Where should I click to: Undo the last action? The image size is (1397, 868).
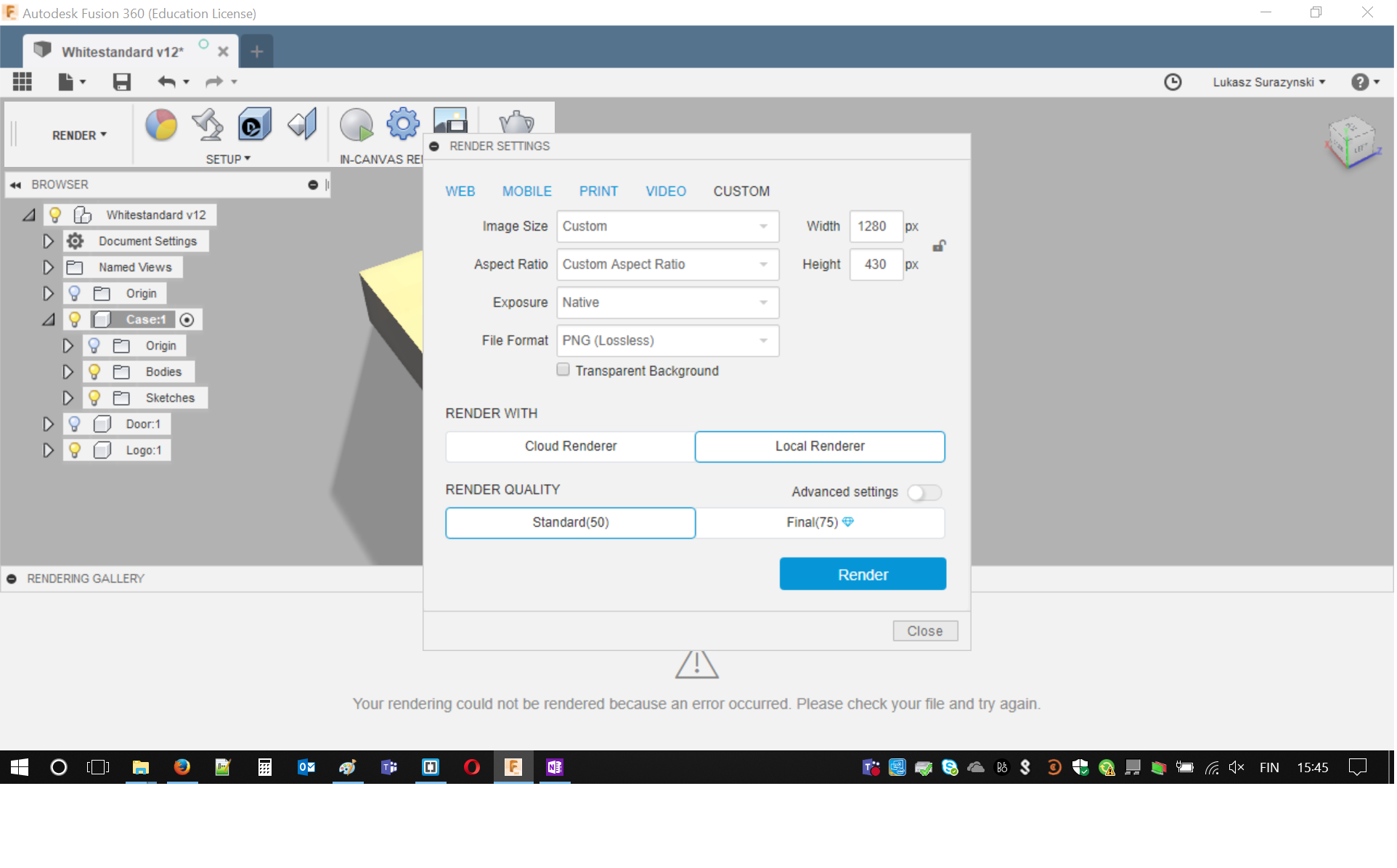167,81
